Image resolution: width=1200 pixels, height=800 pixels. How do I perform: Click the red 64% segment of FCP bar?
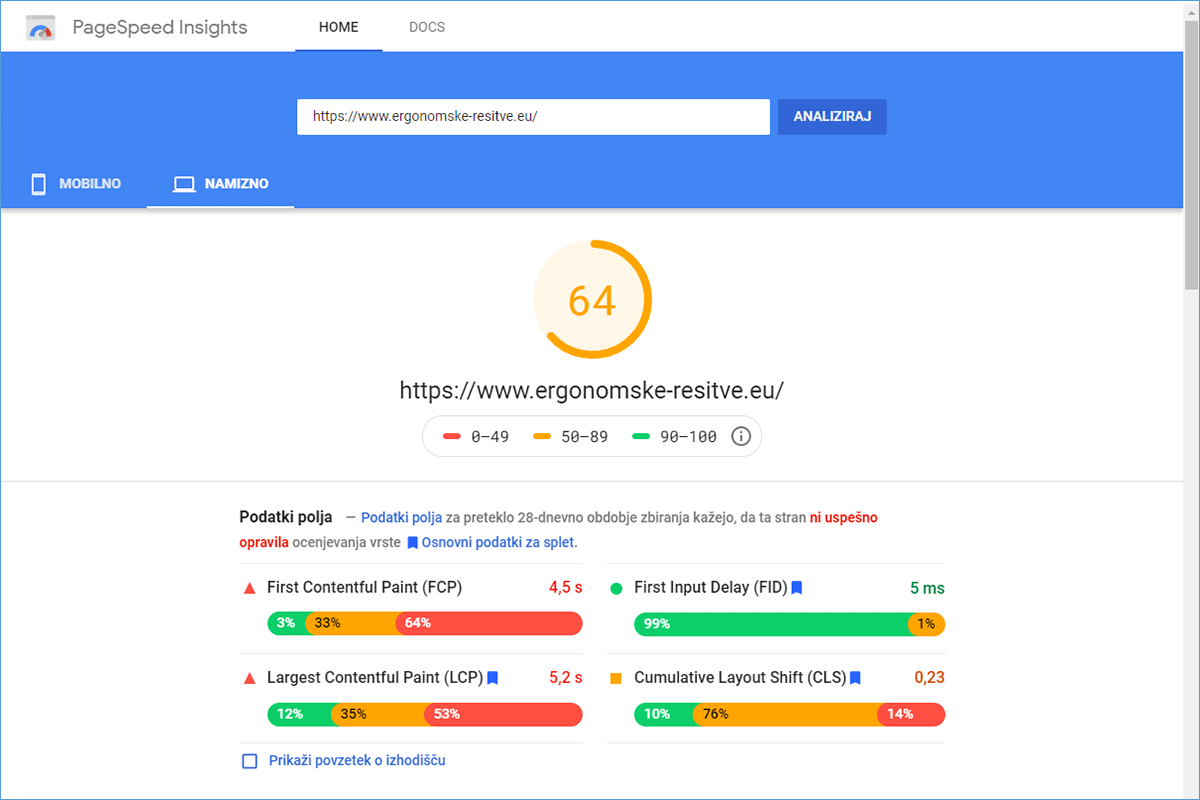click(488, 623)
